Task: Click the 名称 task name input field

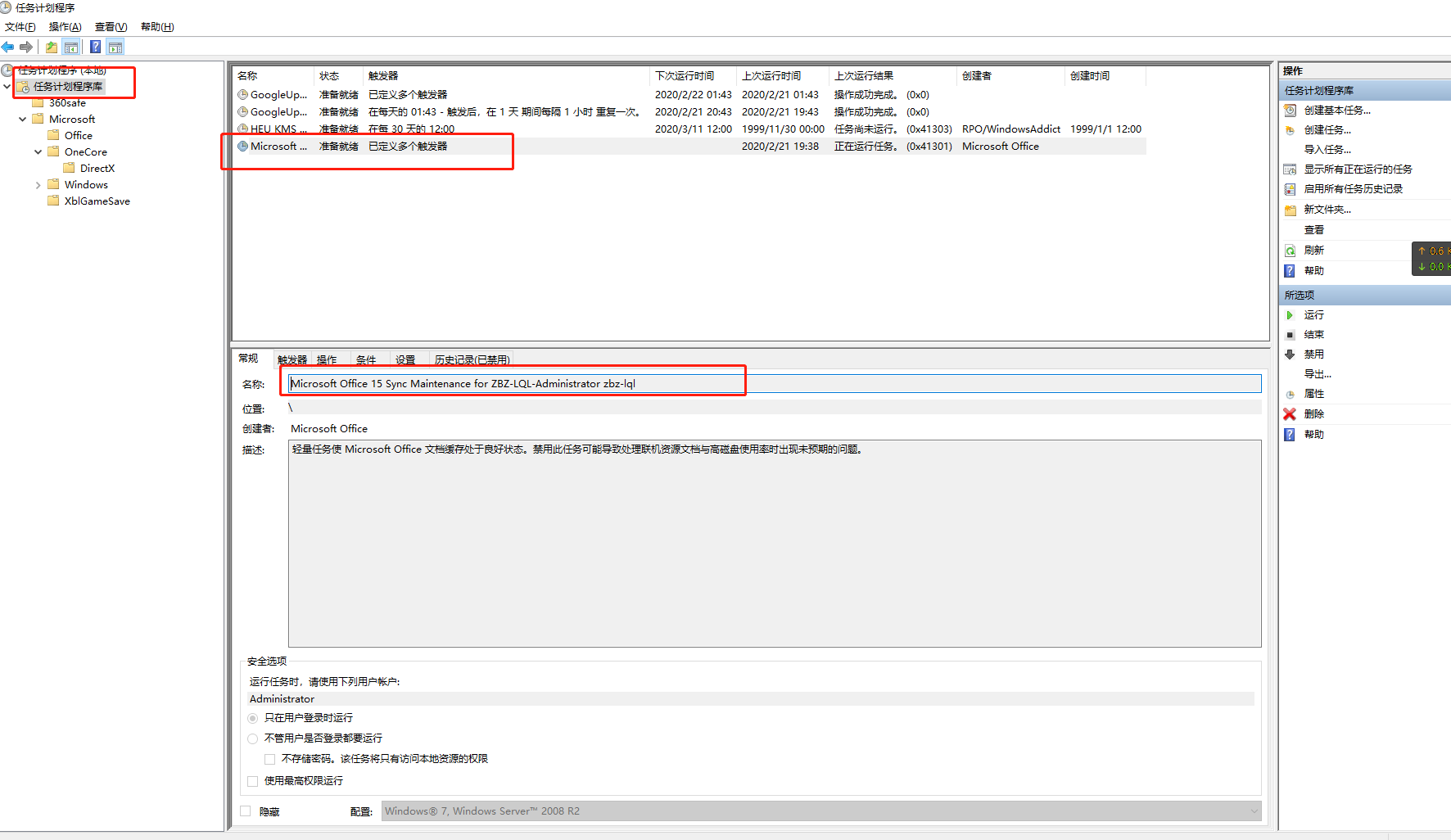Action: tap(775, 383)
